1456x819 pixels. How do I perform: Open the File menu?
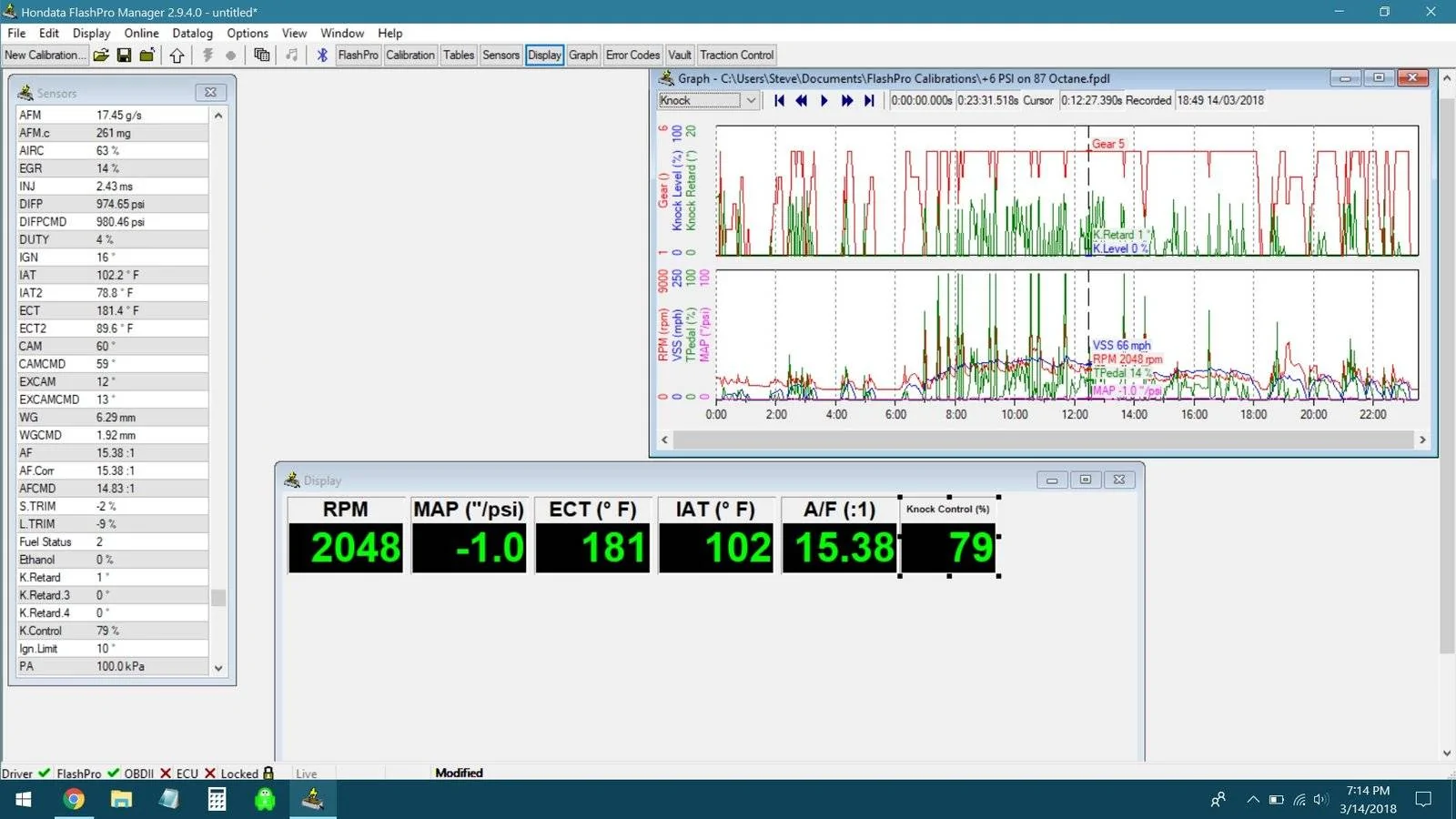16,33
